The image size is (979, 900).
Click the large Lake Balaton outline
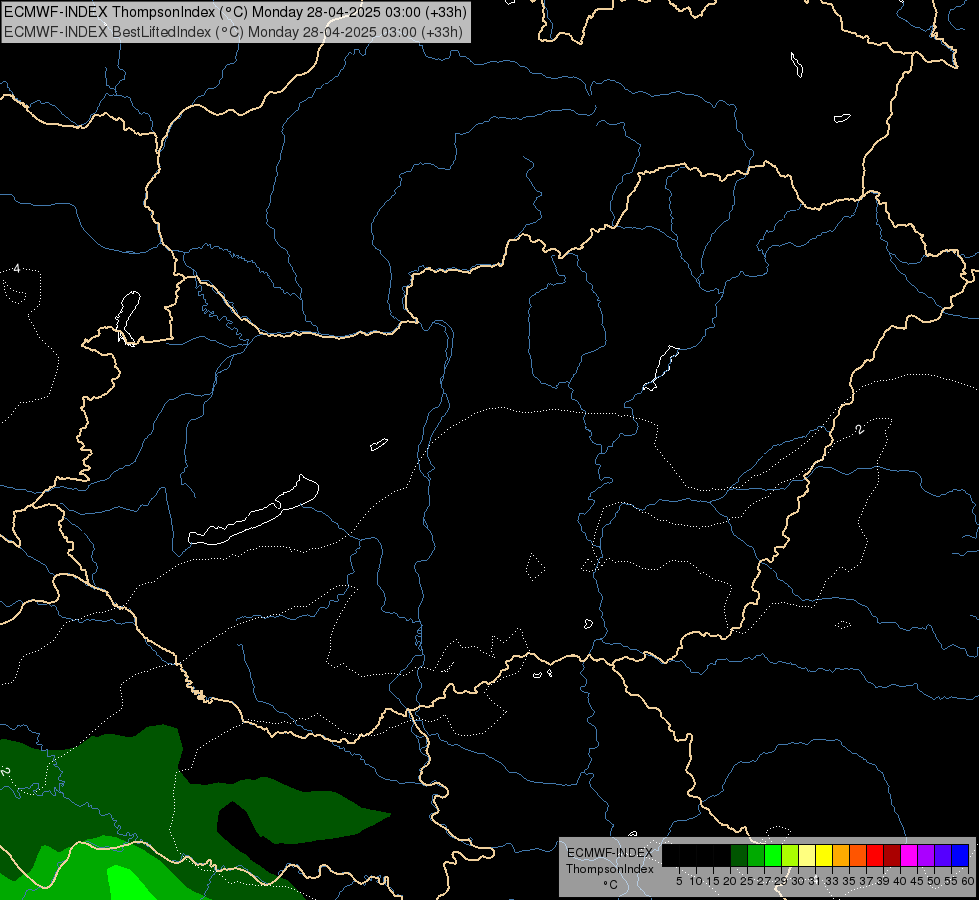[253, 510]
